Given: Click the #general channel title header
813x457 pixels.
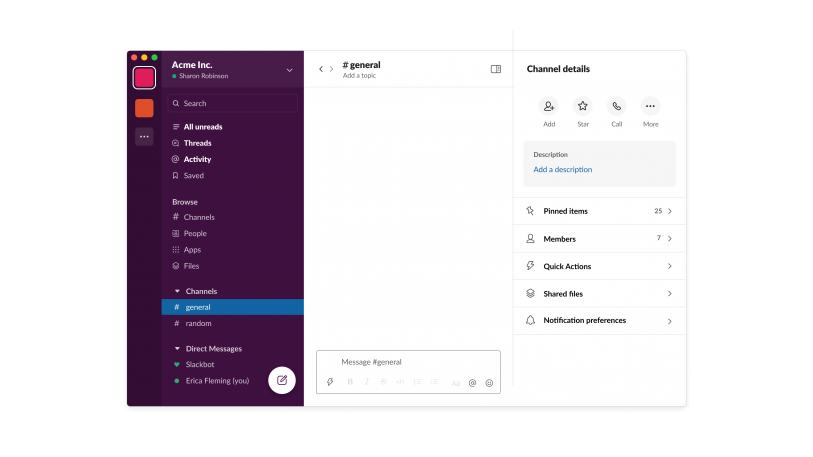Looking at the screenshot, I should point(361,65).
